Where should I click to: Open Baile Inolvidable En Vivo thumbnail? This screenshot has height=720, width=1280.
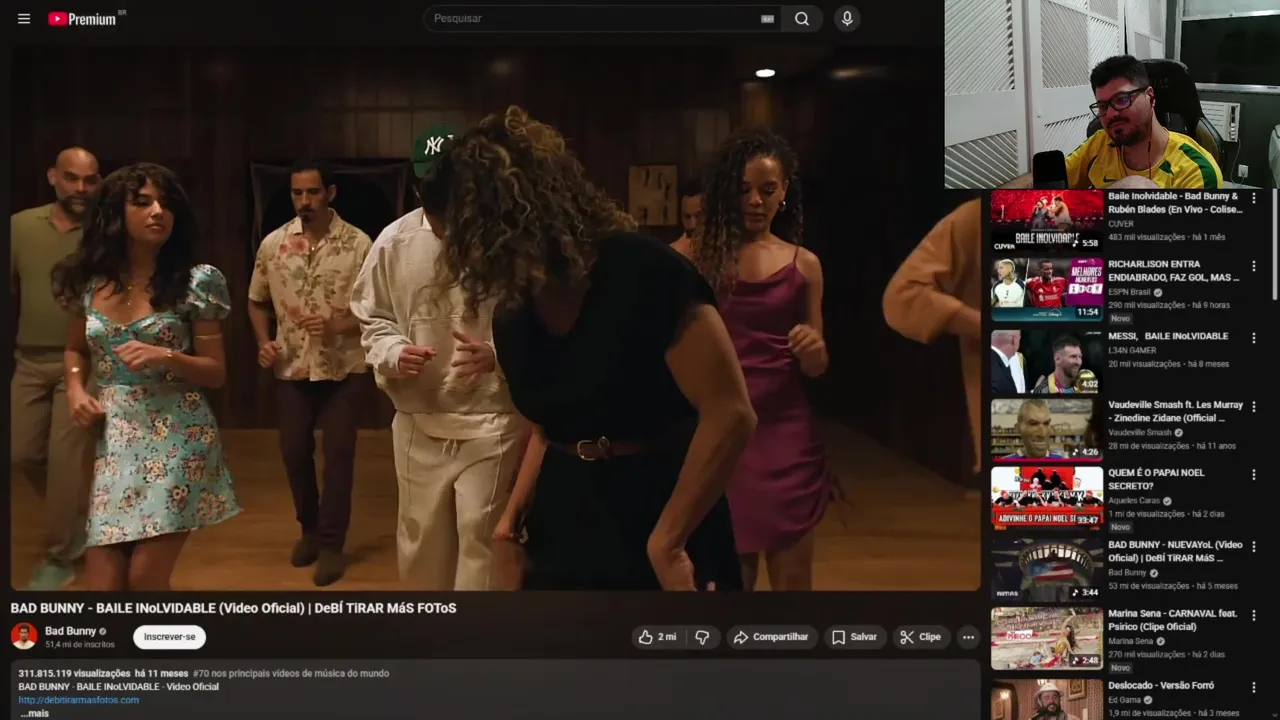[1047, 220]
